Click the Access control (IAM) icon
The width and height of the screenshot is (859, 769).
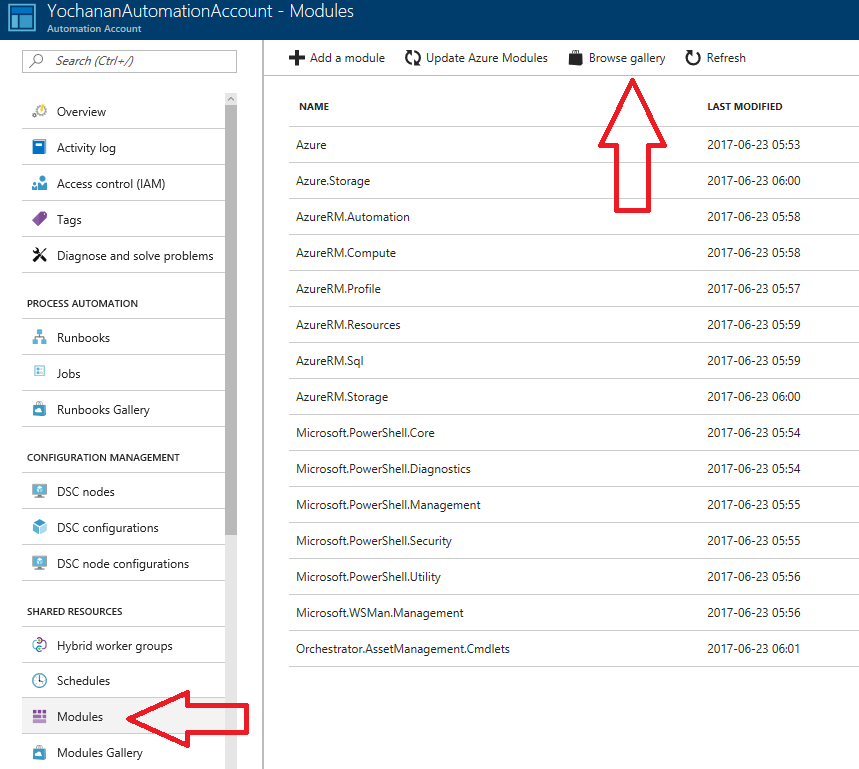(39, 183)
